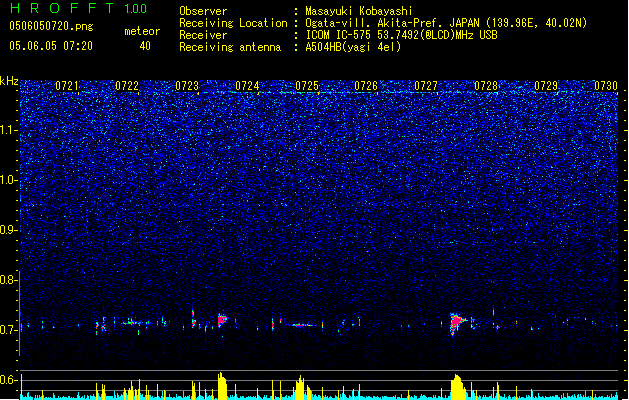Click the 0.7 kHz axis label
The width and height of the screenshot is (629, 400).
(8, 330)
